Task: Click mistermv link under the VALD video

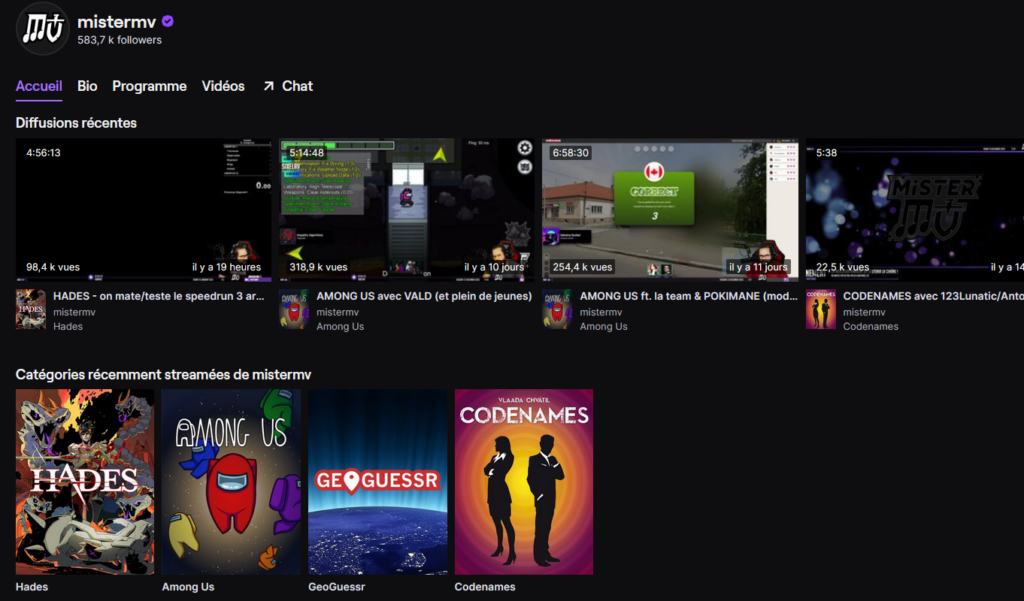Action: tap(338, 312)
